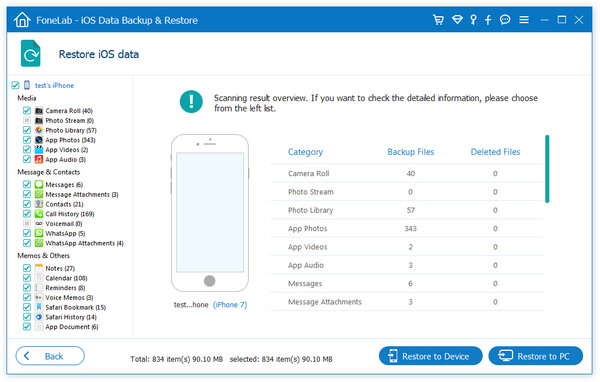Open Safari Bookmark (15) list item
The image size is (600, 382).
[76, 307]
